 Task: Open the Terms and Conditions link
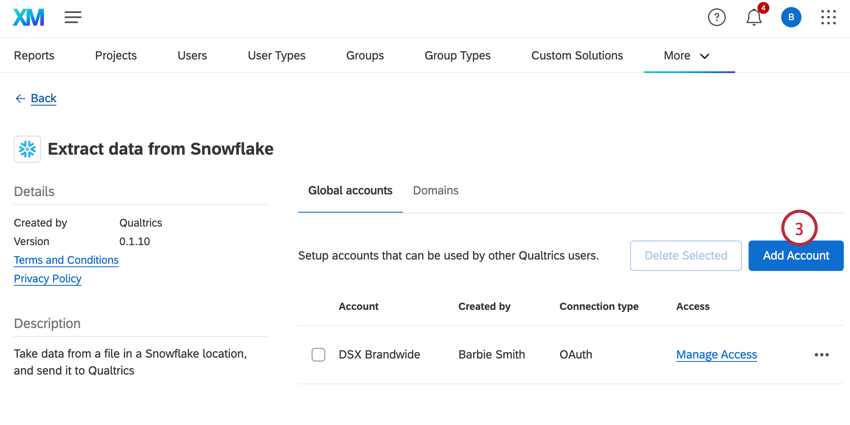tap(66, 260)
